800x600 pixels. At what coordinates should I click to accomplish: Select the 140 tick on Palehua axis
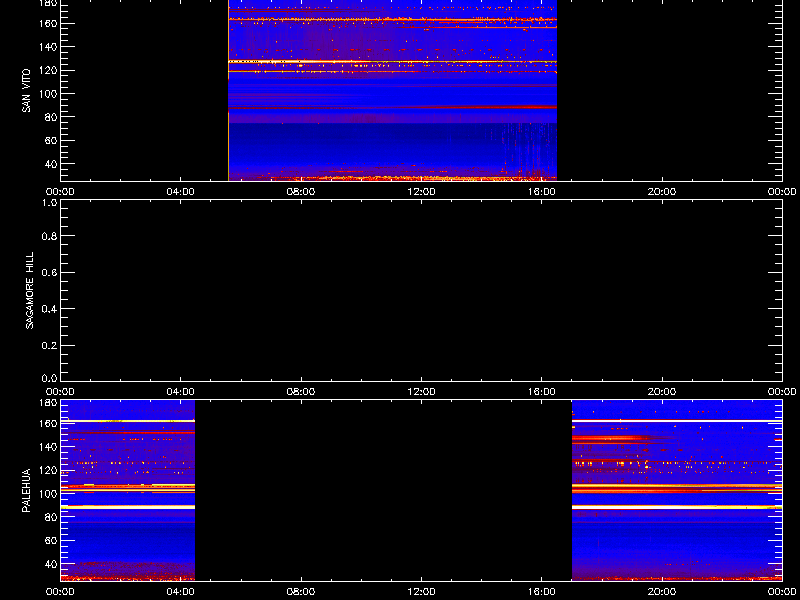48,446
